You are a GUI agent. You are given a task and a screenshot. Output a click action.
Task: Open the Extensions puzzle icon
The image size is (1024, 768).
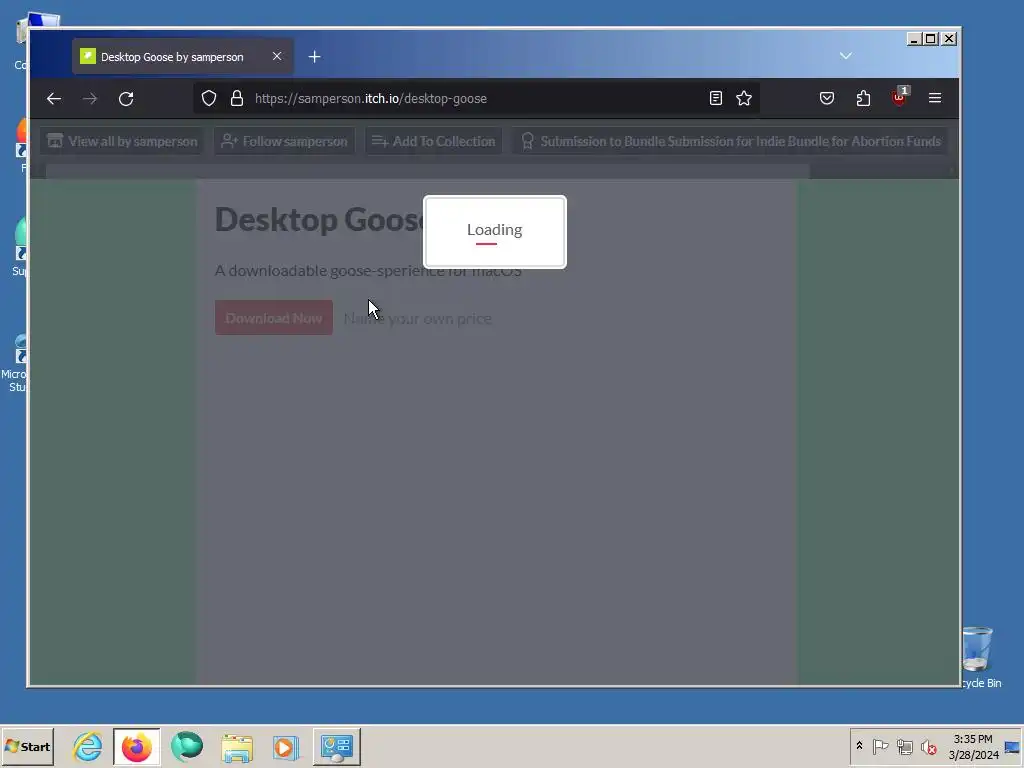coord(863,98)
